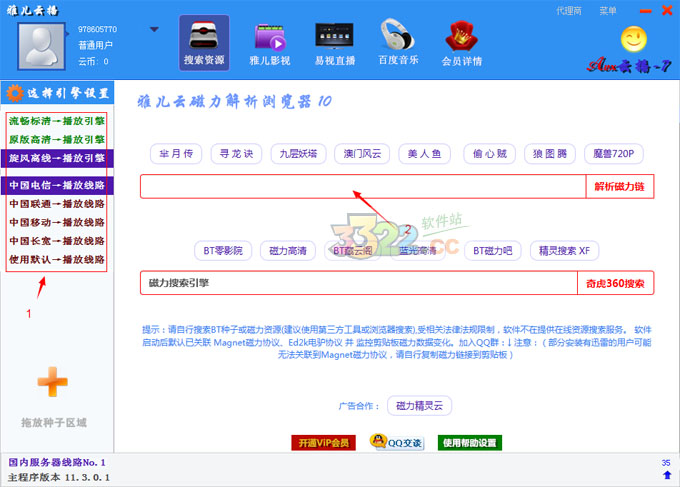The width and height of the screenshot is (680, 487).
Task: Click the green 使用帮助设置 button
Action: pyautogui.click(x=470, y=443)
